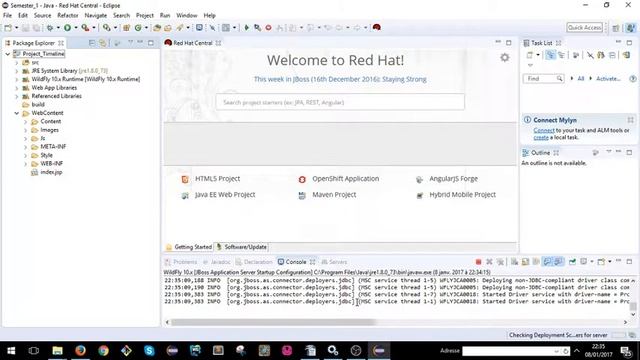Expand the Referenced Libraries node

(x=17, y=96)
